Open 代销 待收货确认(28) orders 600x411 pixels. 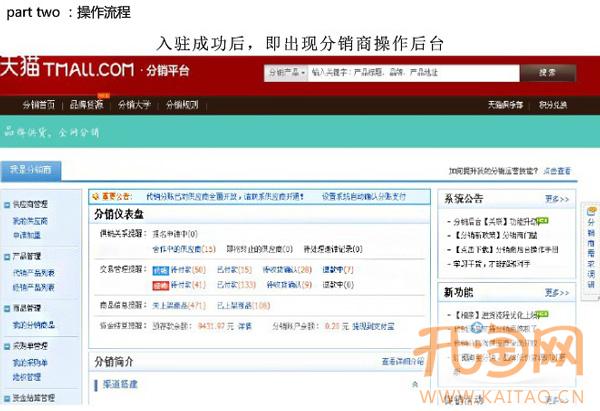(x=287, y=270)
